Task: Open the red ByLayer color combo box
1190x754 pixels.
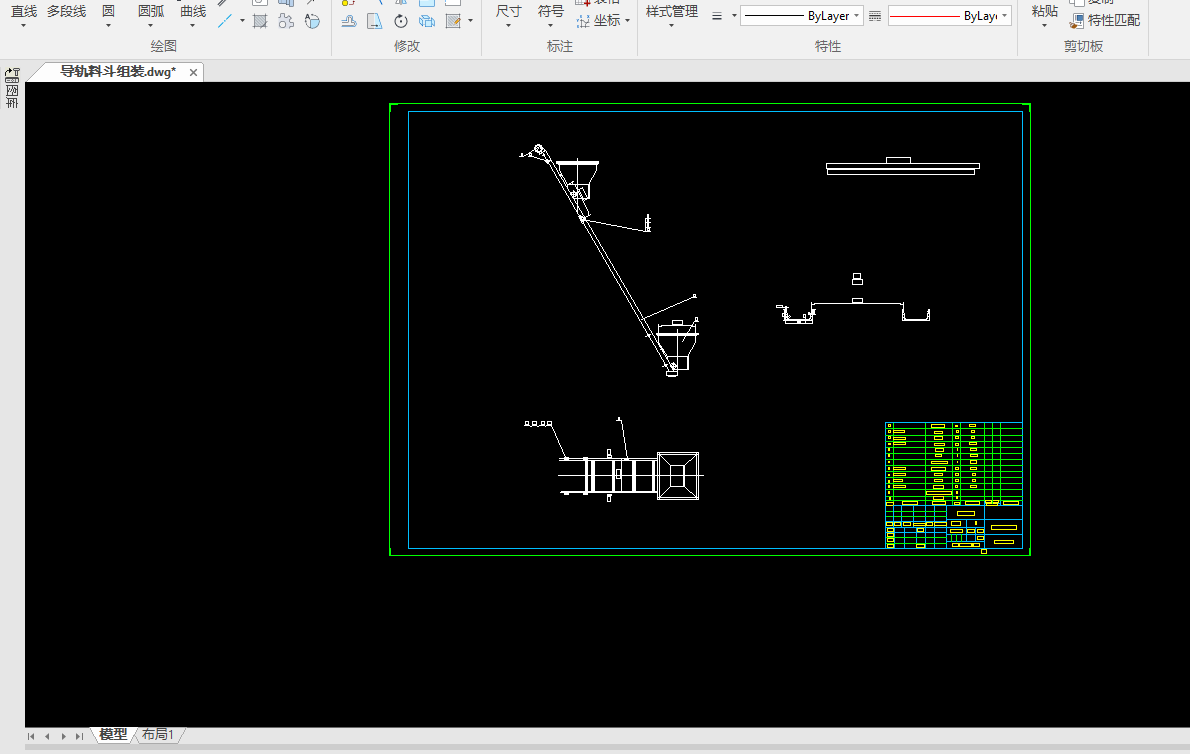Action: coord(949,15)
